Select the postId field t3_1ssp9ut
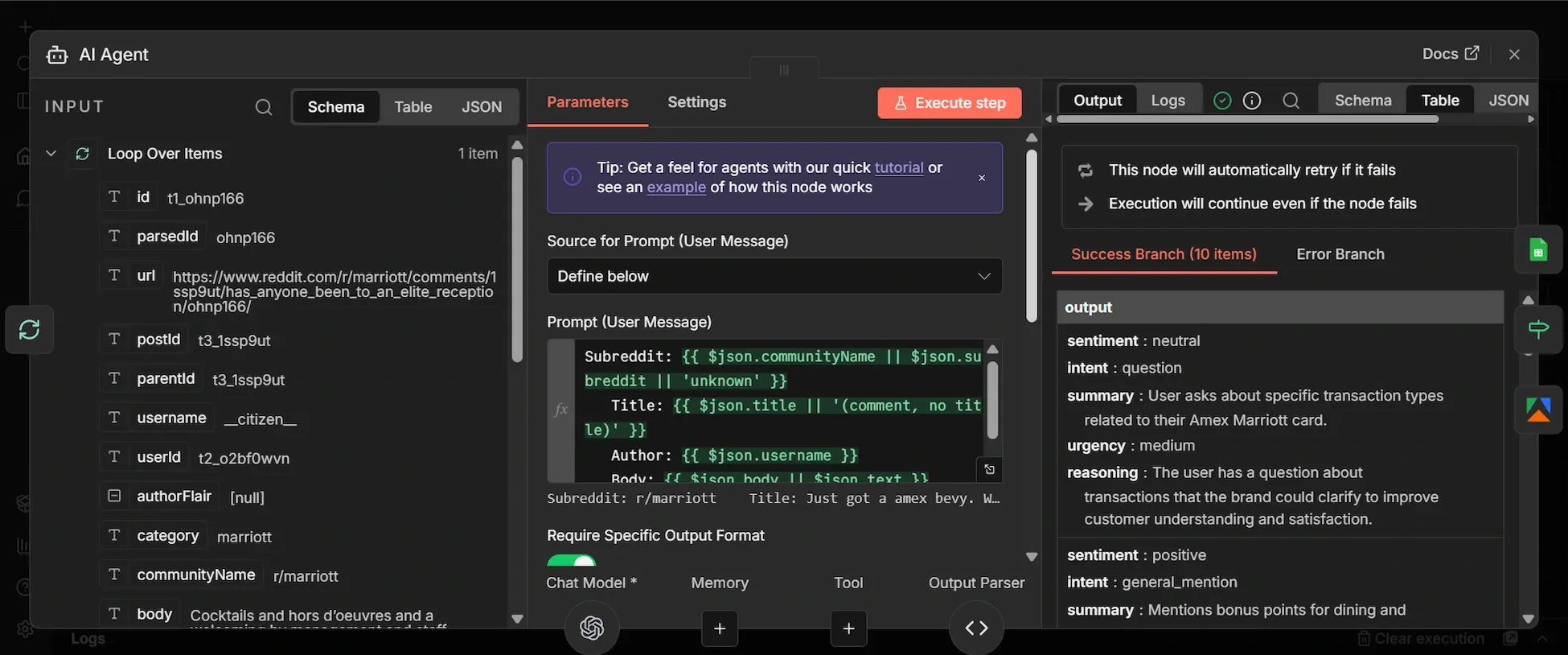Image resolution: width=1568 pixels, height=655 pixels. click(187, 340)
